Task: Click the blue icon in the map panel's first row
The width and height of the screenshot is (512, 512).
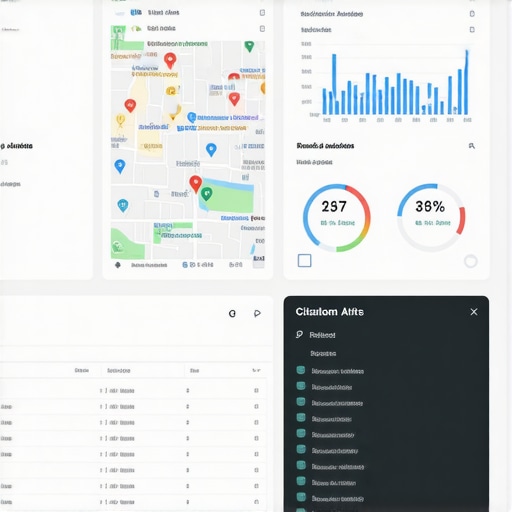Action: [136, 13]
